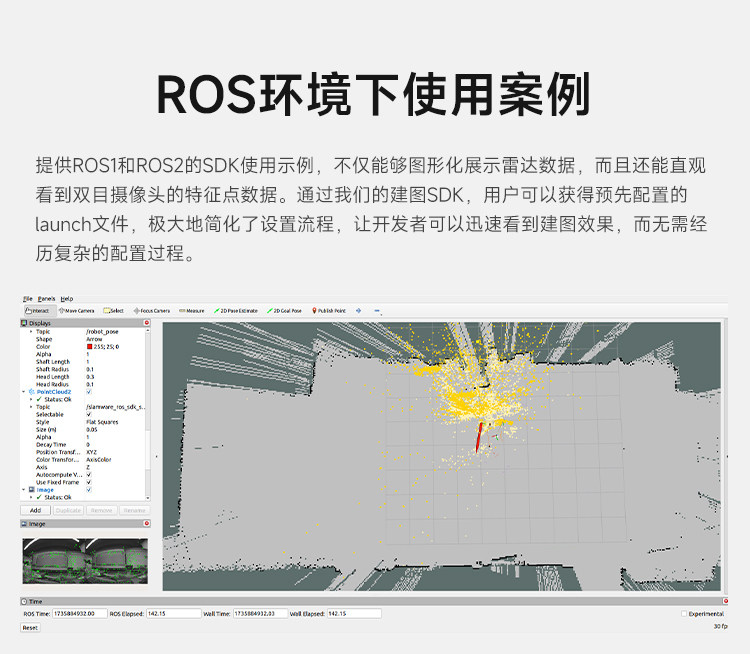
Task: Toggle the Use Fixed Frame checkbox
Action: [88, 482]
